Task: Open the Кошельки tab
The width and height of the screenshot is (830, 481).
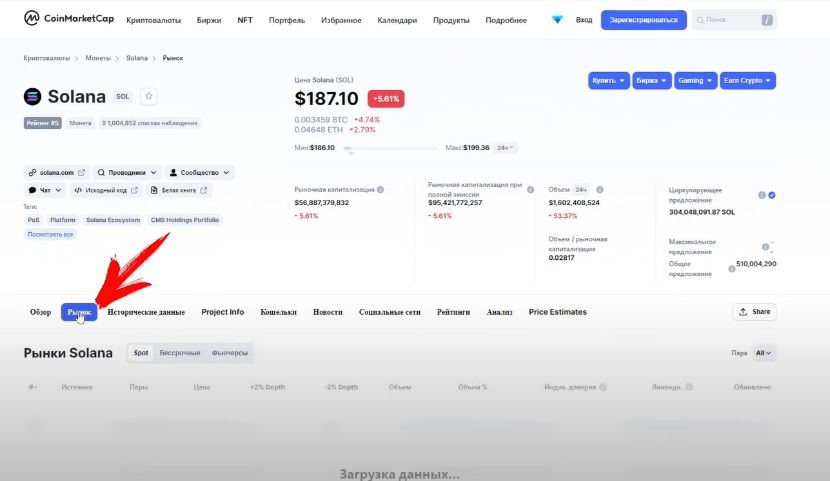Action: point(278,312)
